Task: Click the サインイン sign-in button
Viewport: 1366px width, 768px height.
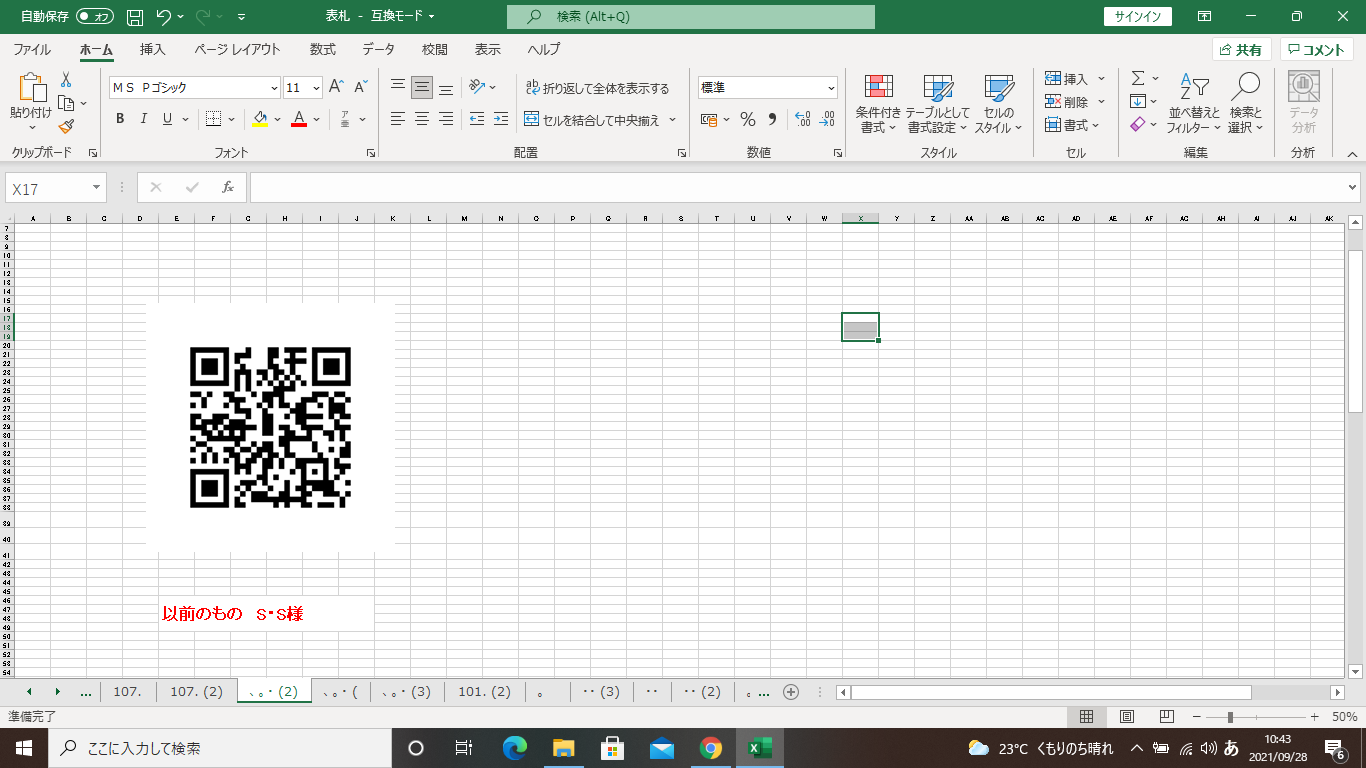Action: click(x=1138, y=17)
